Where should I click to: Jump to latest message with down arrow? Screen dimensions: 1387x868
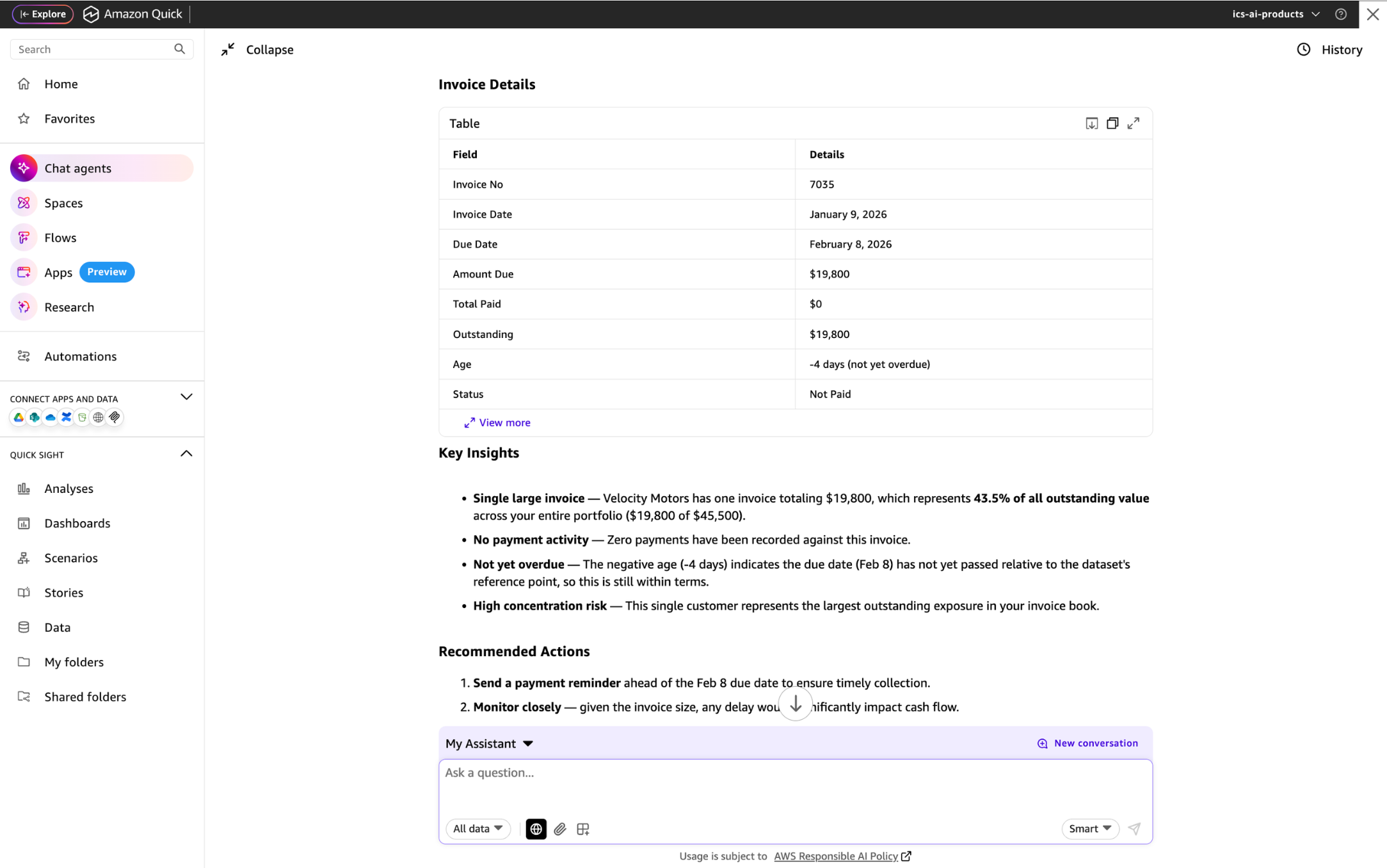[x=796, y=704]
